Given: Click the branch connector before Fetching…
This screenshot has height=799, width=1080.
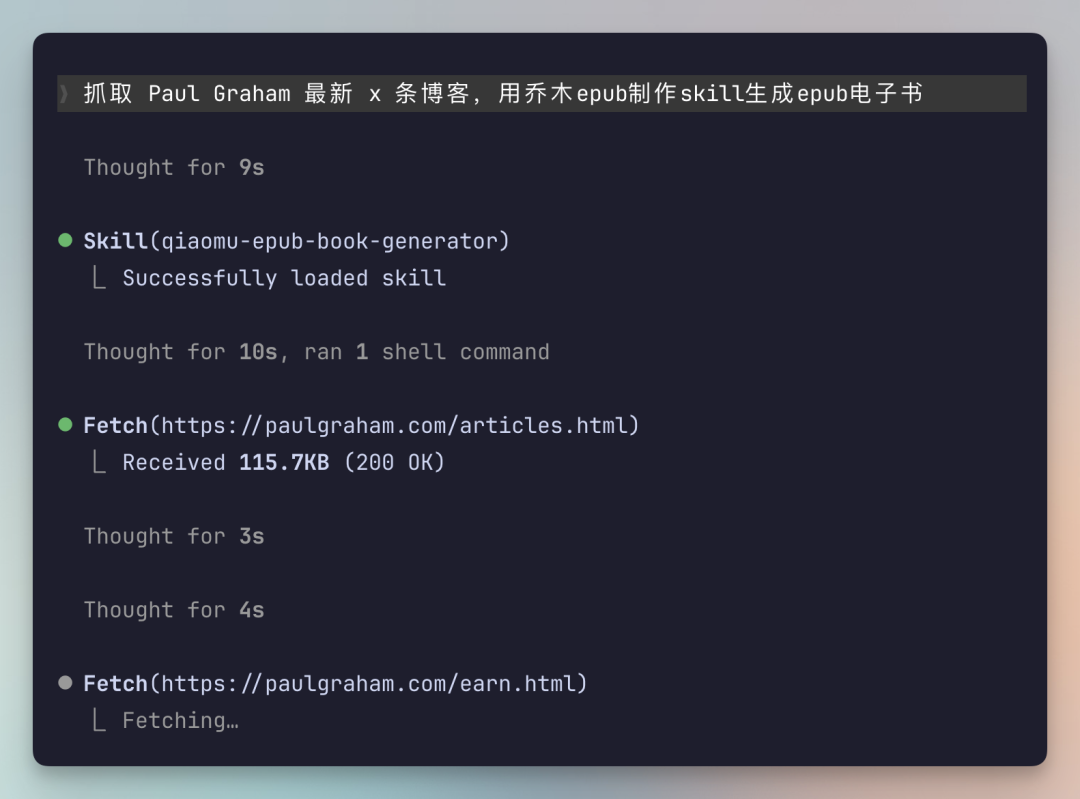Looking at the screenshot, I should tap(99, 720).
